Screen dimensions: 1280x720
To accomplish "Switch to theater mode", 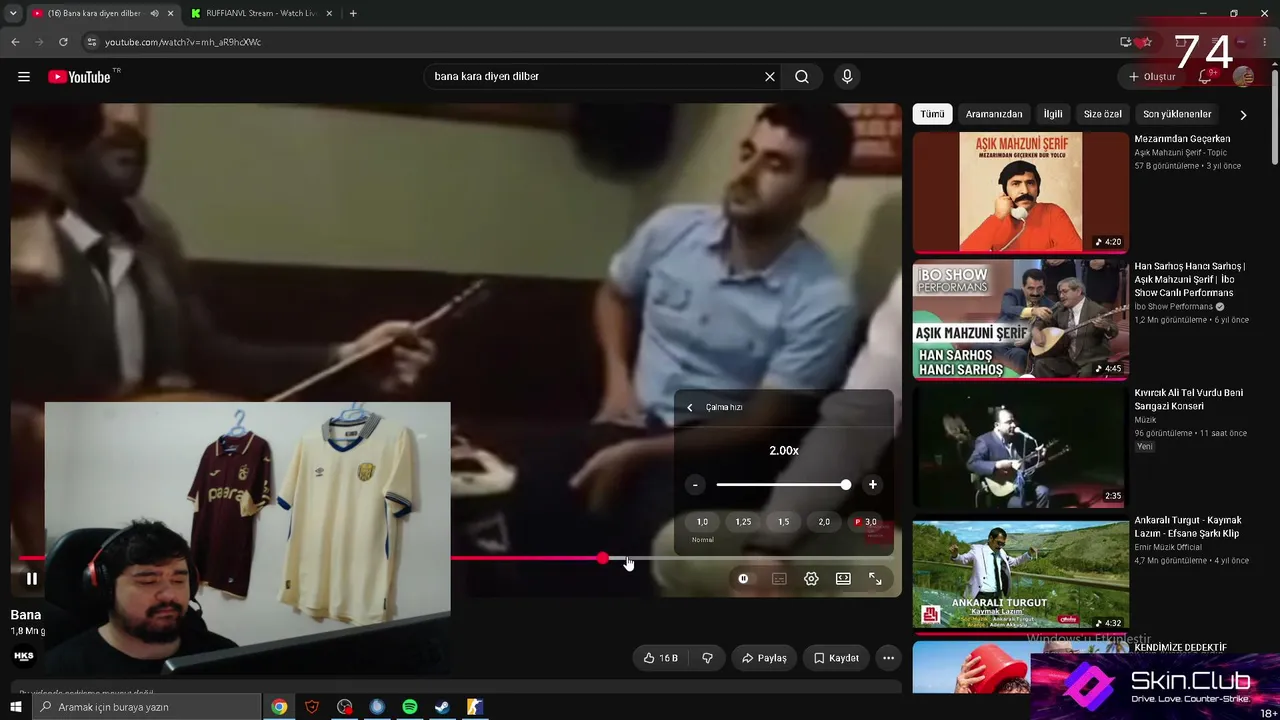I will point(843,578).
